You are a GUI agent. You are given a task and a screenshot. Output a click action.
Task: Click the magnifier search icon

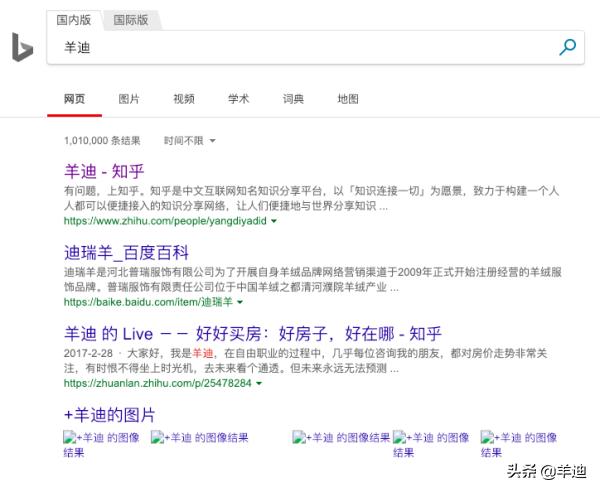(567, 47)
